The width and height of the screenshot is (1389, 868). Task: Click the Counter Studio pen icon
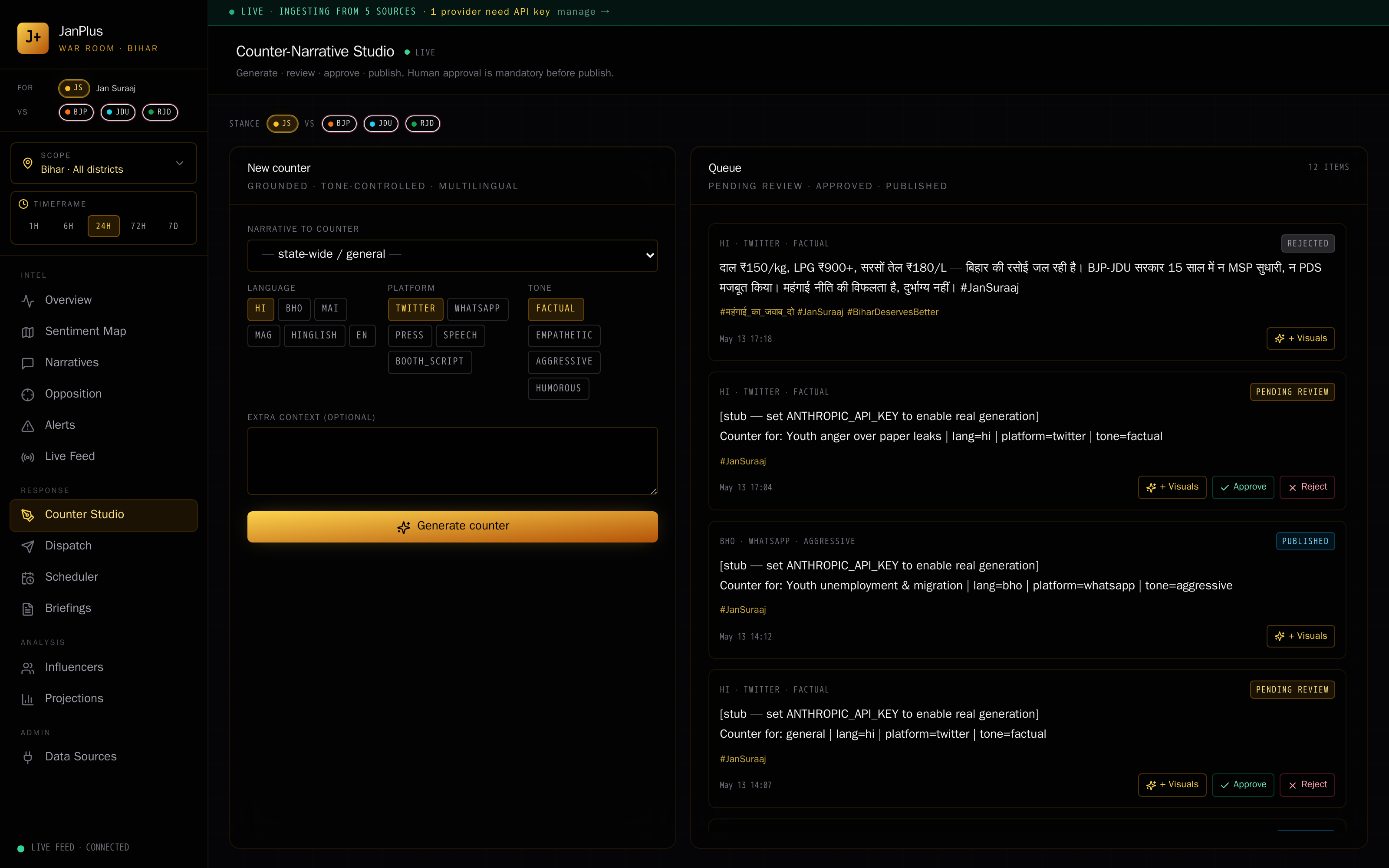tap(27, 515)
